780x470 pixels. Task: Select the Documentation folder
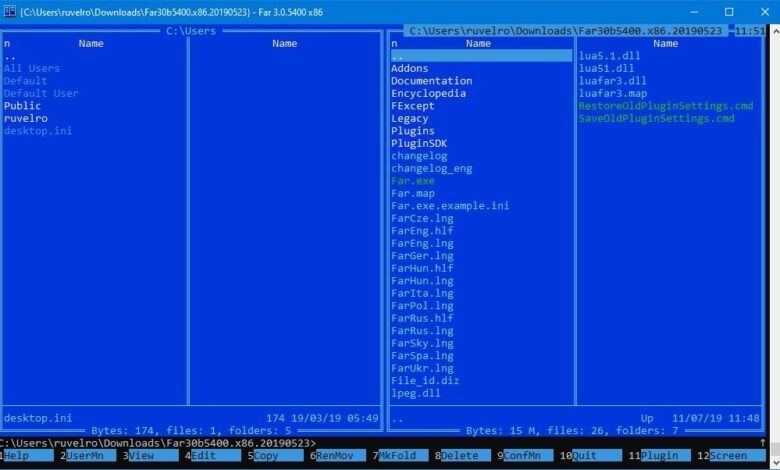click(x=431, y=81)
